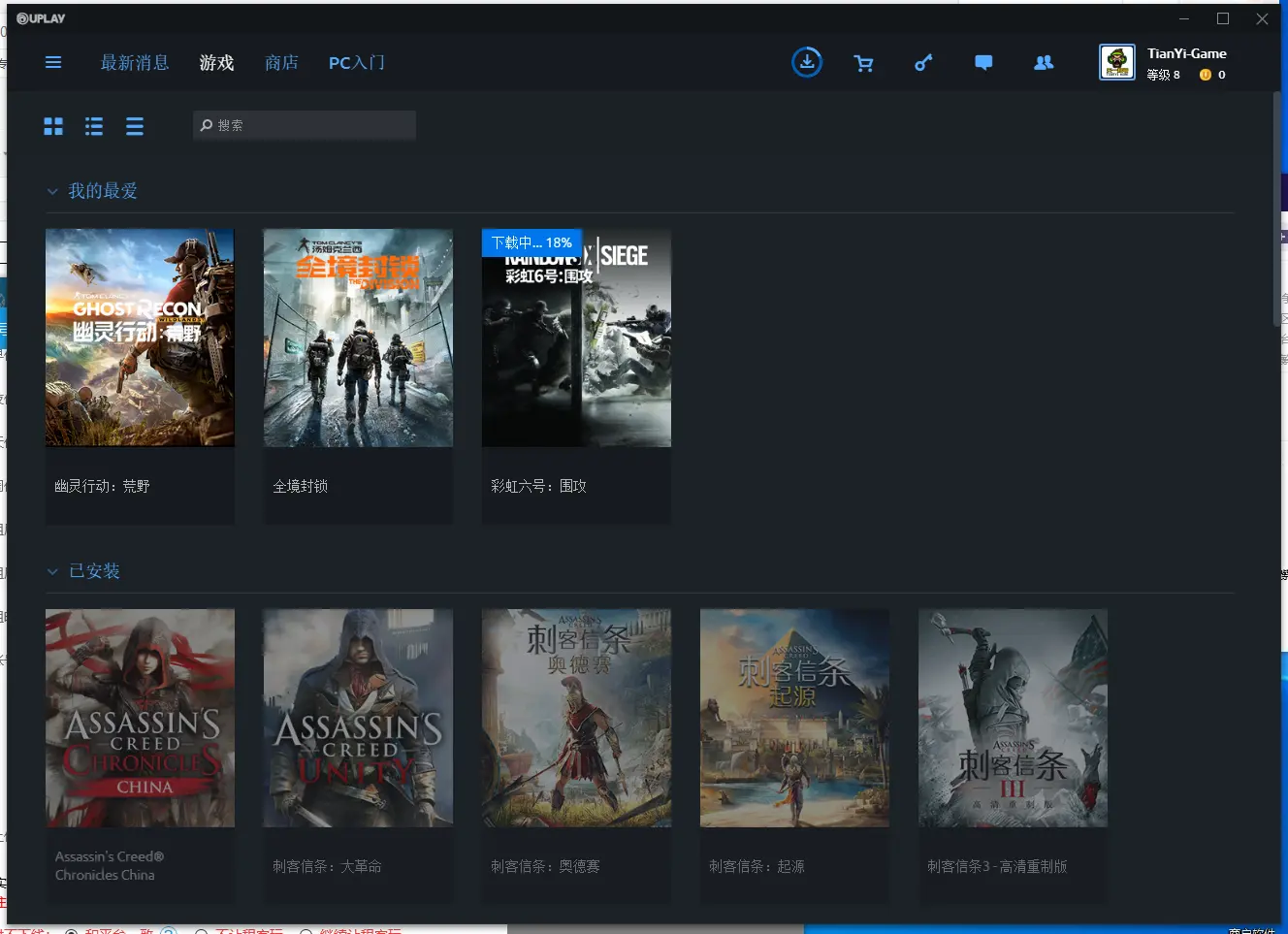Collapse the 我的最爱 favorites section
Screen dimensions: 1288x934
52,192
